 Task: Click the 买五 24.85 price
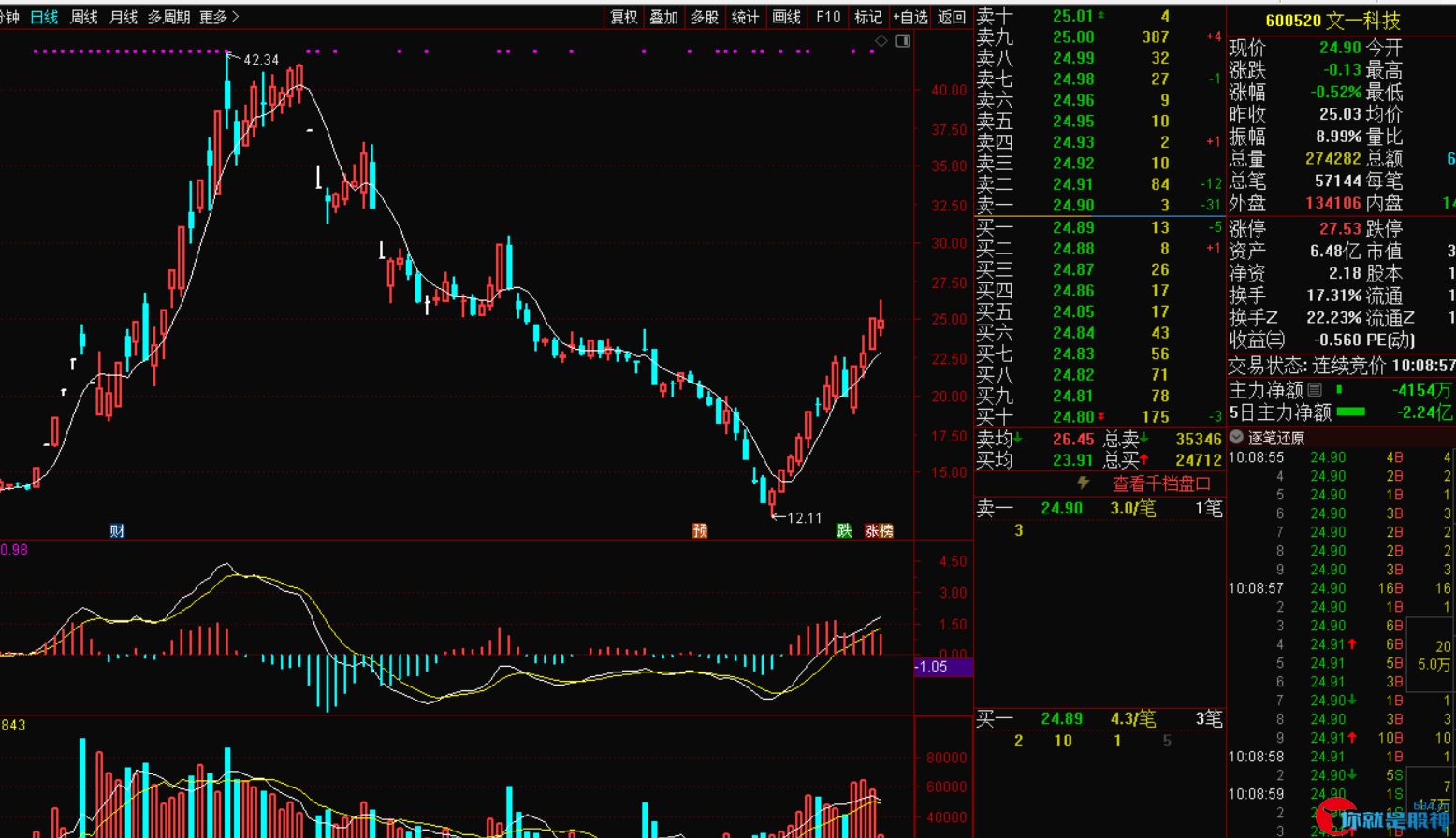click(1072, 311)
